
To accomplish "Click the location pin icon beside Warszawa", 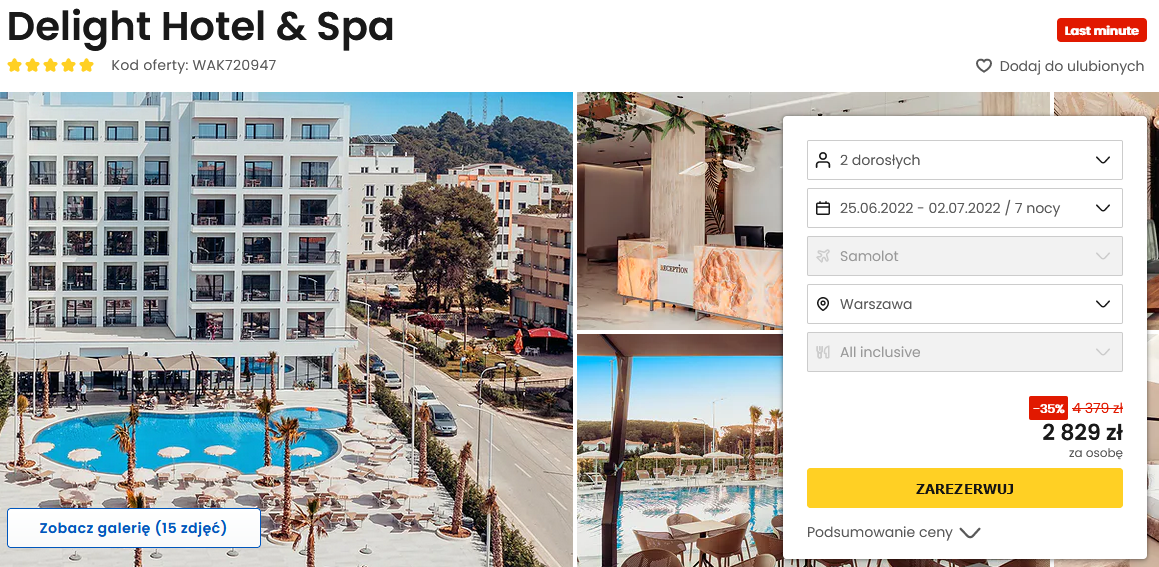I will 823,305.
